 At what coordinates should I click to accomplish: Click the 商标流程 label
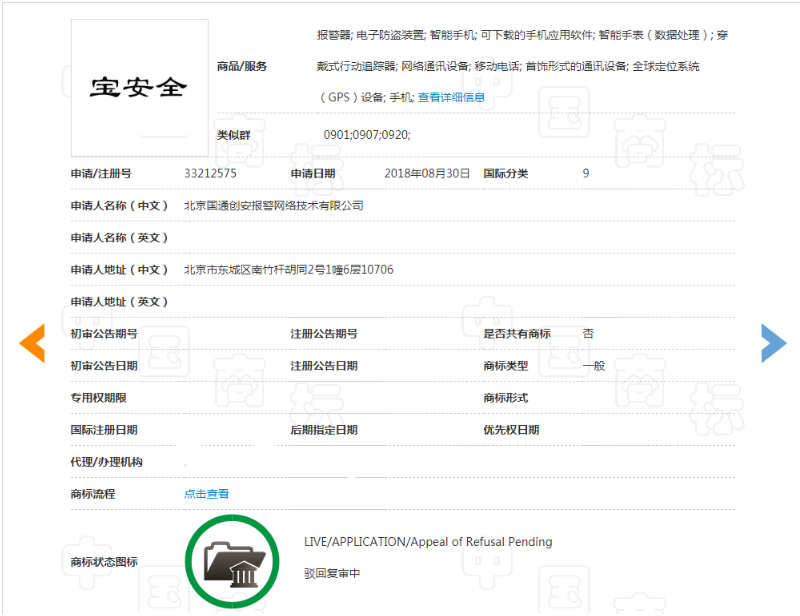pos(93,494)
